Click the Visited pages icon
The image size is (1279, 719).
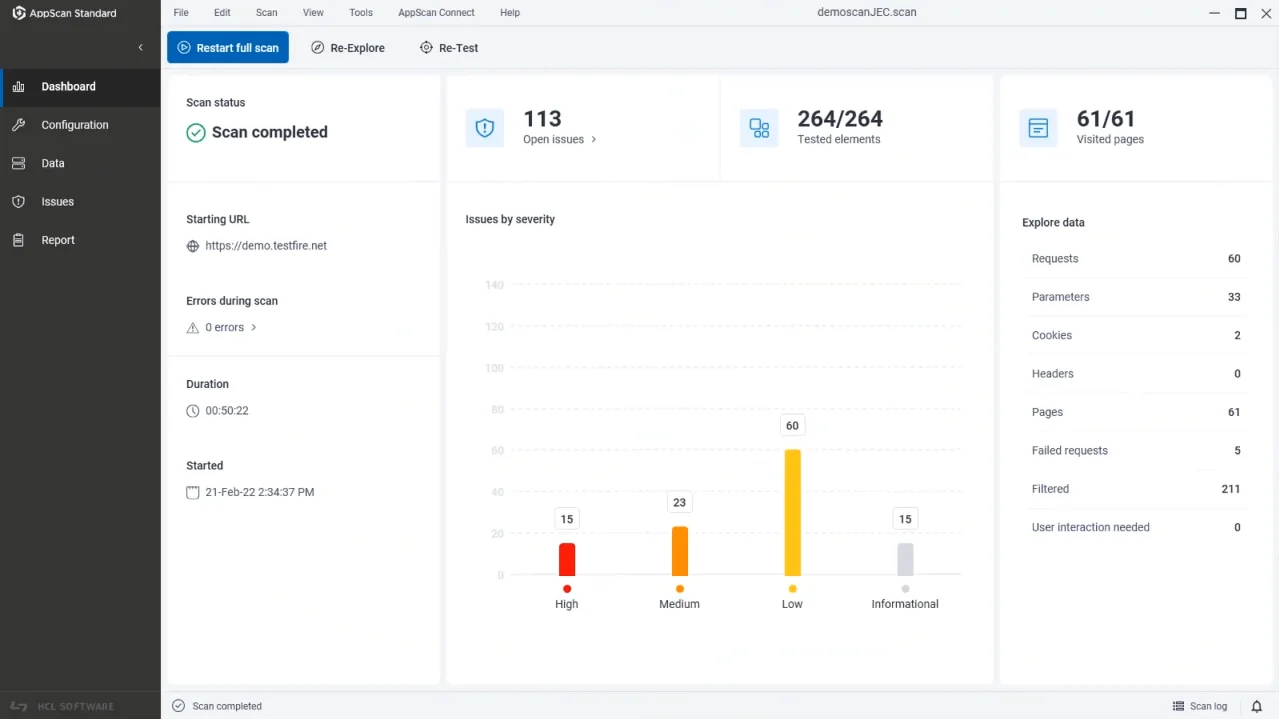[x=1037, y=128]
